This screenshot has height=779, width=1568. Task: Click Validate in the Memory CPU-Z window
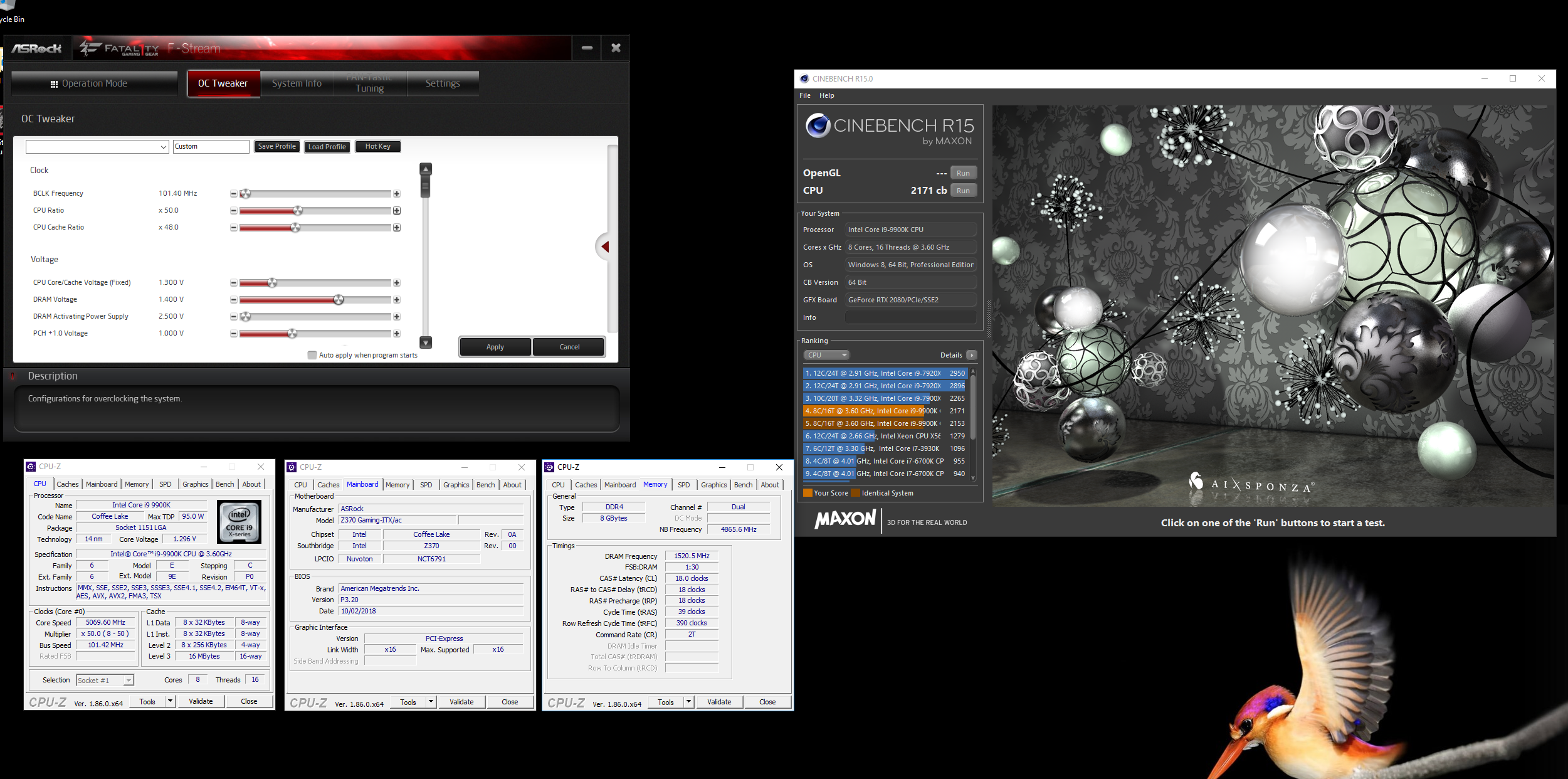pos(719,702)
